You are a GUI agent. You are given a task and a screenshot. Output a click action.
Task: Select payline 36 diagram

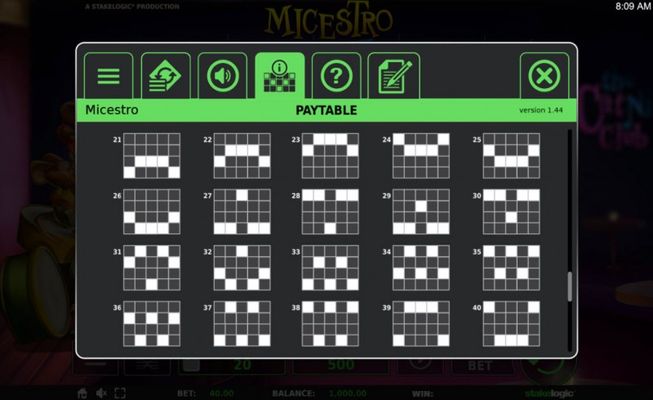(152, 324)
